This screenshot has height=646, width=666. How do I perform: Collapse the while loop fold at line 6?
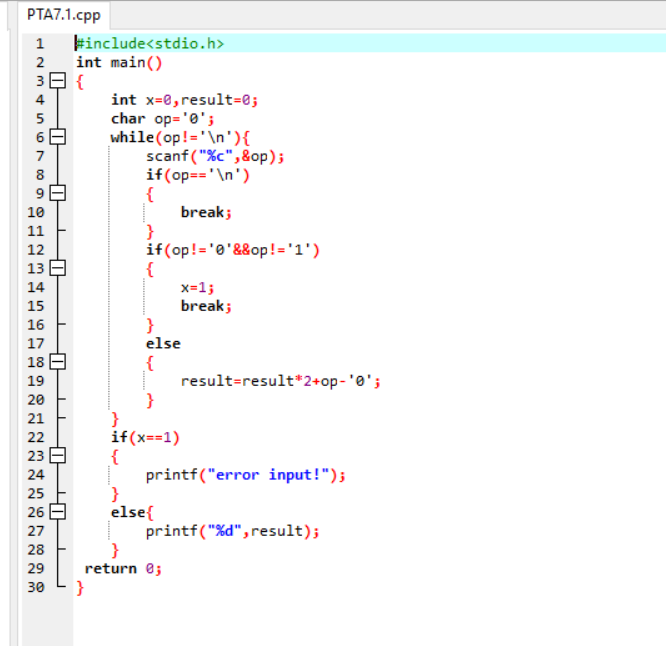pos(58,137)
